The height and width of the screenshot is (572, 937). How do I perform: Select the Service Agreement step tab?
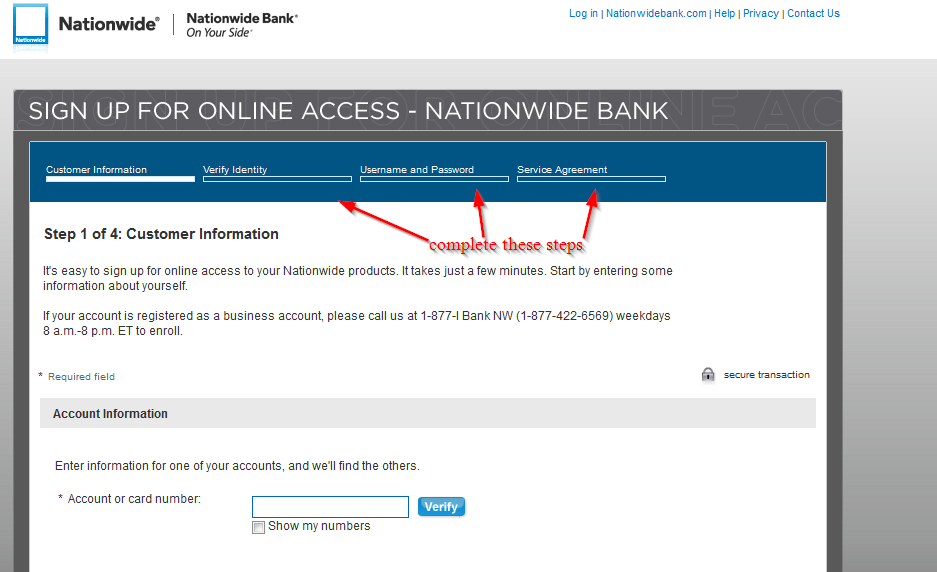(x=592, y=172)
